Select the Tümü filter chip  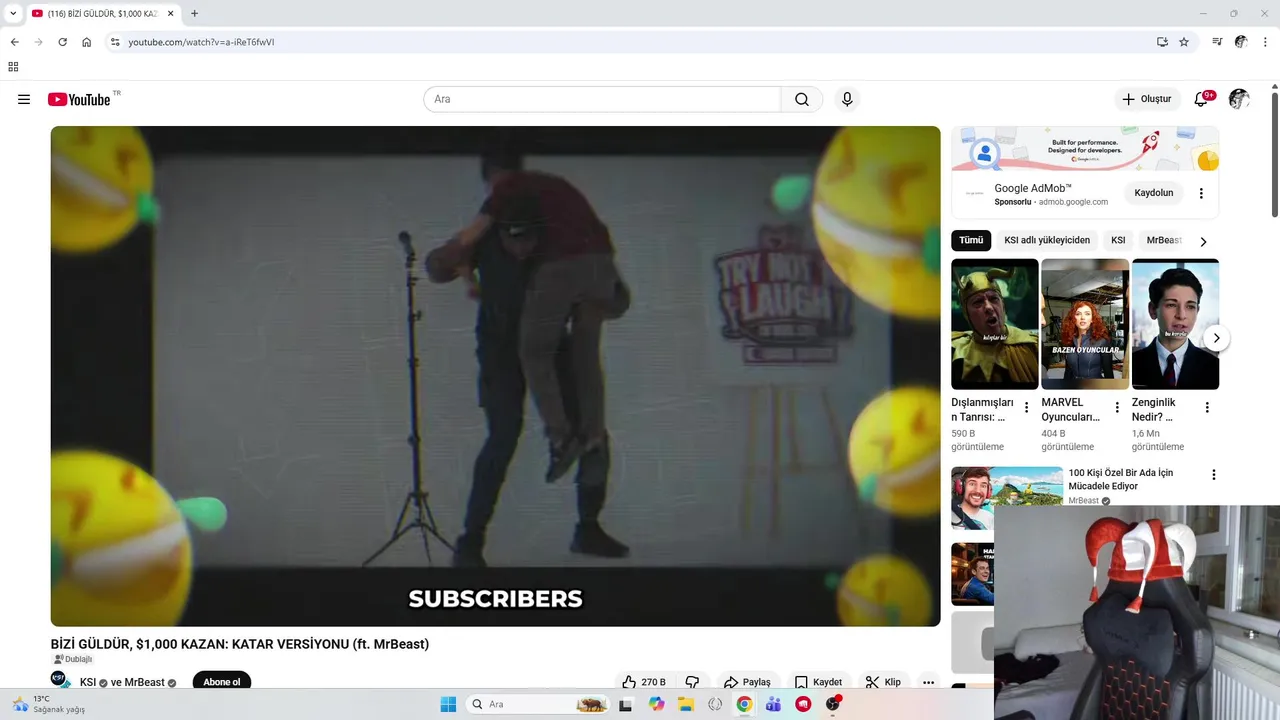click(x=971, y=240)
